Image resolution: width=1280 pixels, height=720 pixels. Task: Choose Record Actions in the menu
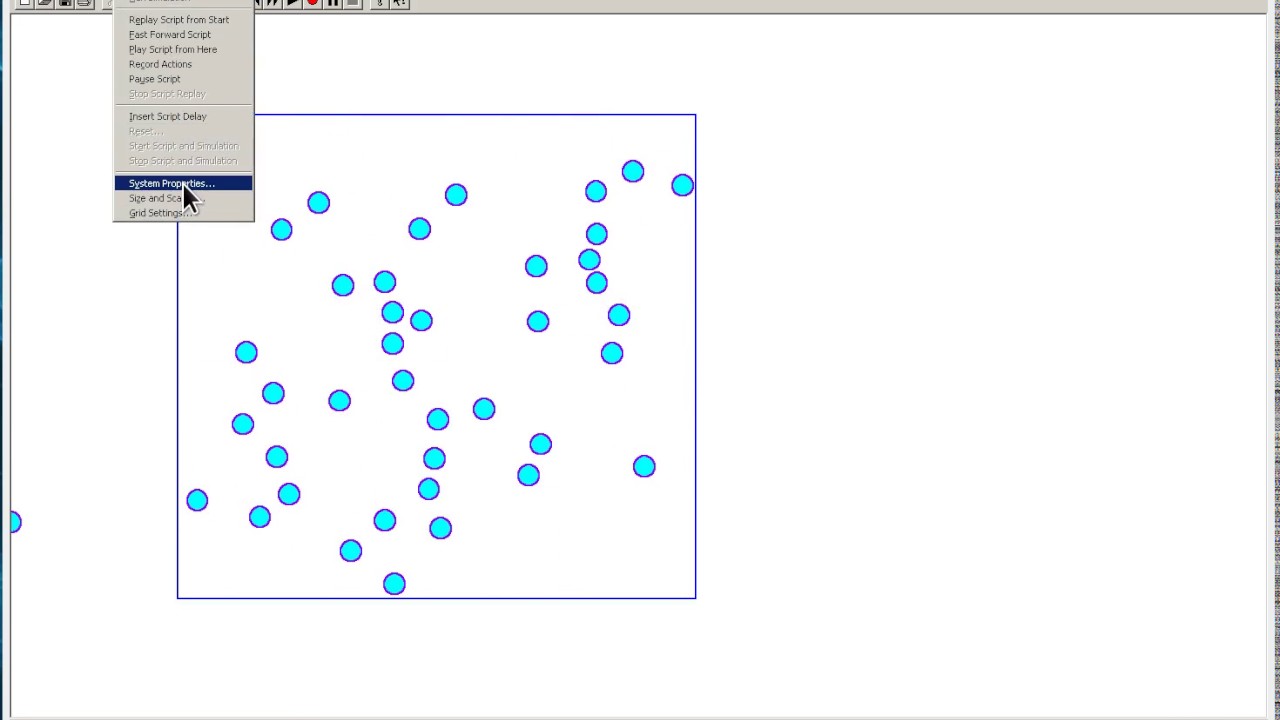pos(183,65)
